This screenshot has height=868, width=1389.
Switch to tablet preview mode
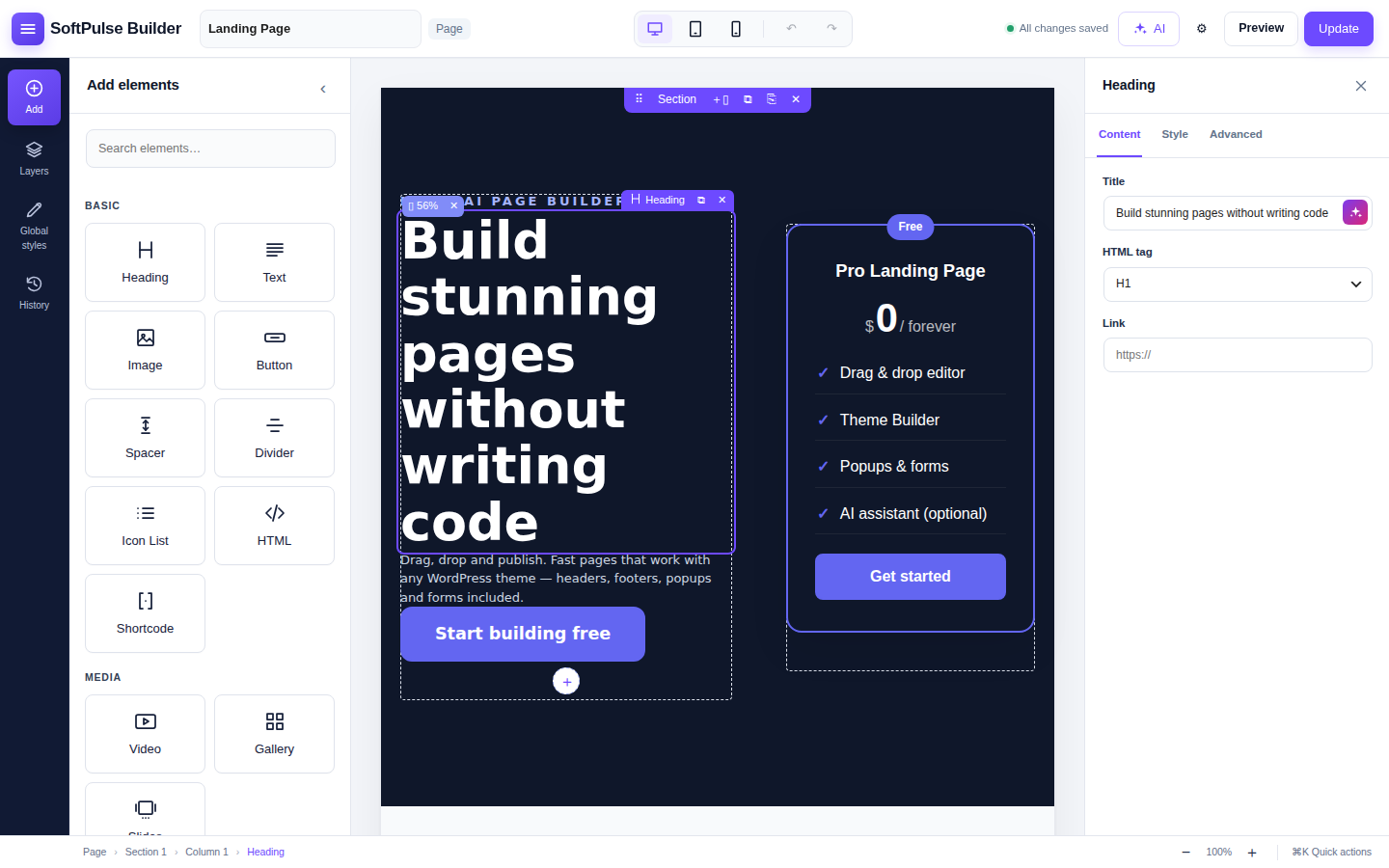(695, 29)
